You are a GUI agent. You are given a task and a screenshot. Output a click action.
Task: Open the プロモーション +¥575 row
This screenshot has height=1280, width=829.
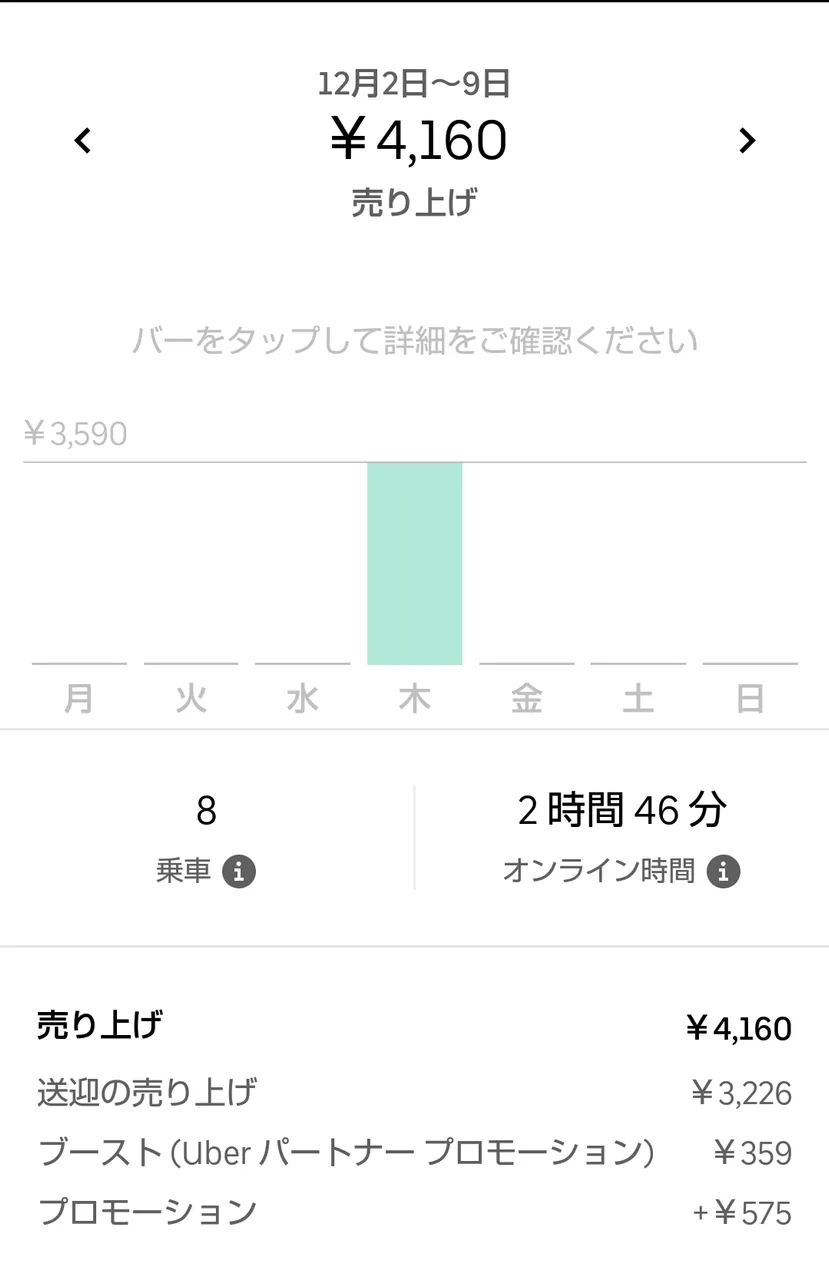pyautogui.click(x=414, y=1213)
